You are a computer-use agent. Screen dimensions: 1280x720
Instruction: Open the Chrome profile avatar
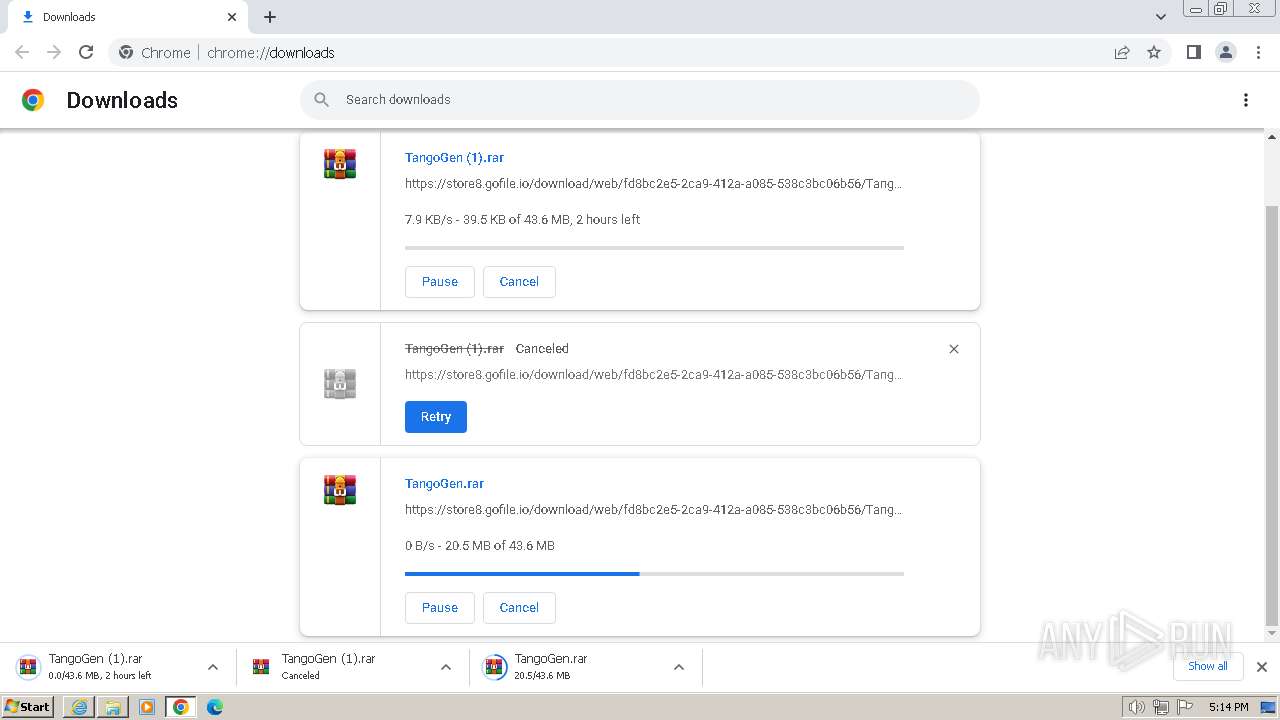1225,52
